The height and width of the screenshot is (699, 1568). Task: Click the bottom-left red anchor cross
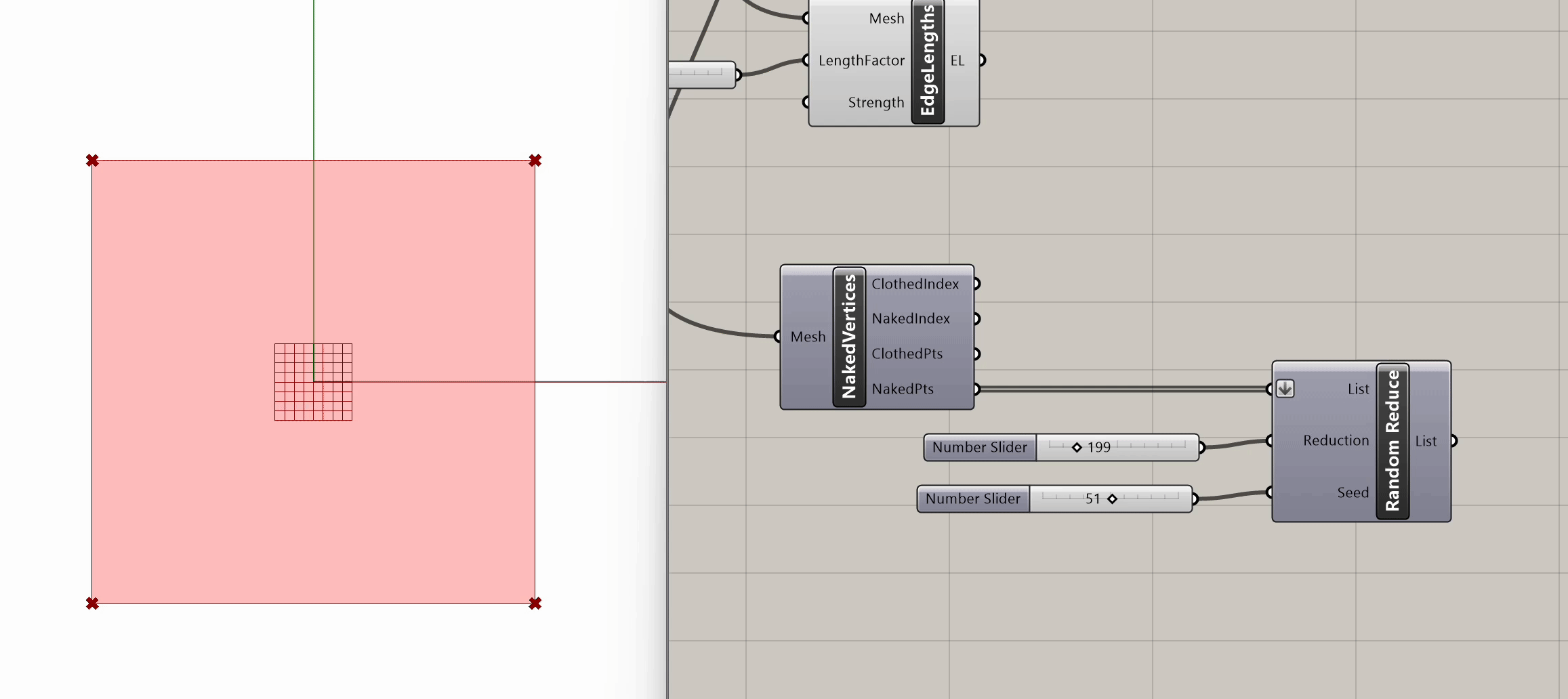click(x=93, y=603)
